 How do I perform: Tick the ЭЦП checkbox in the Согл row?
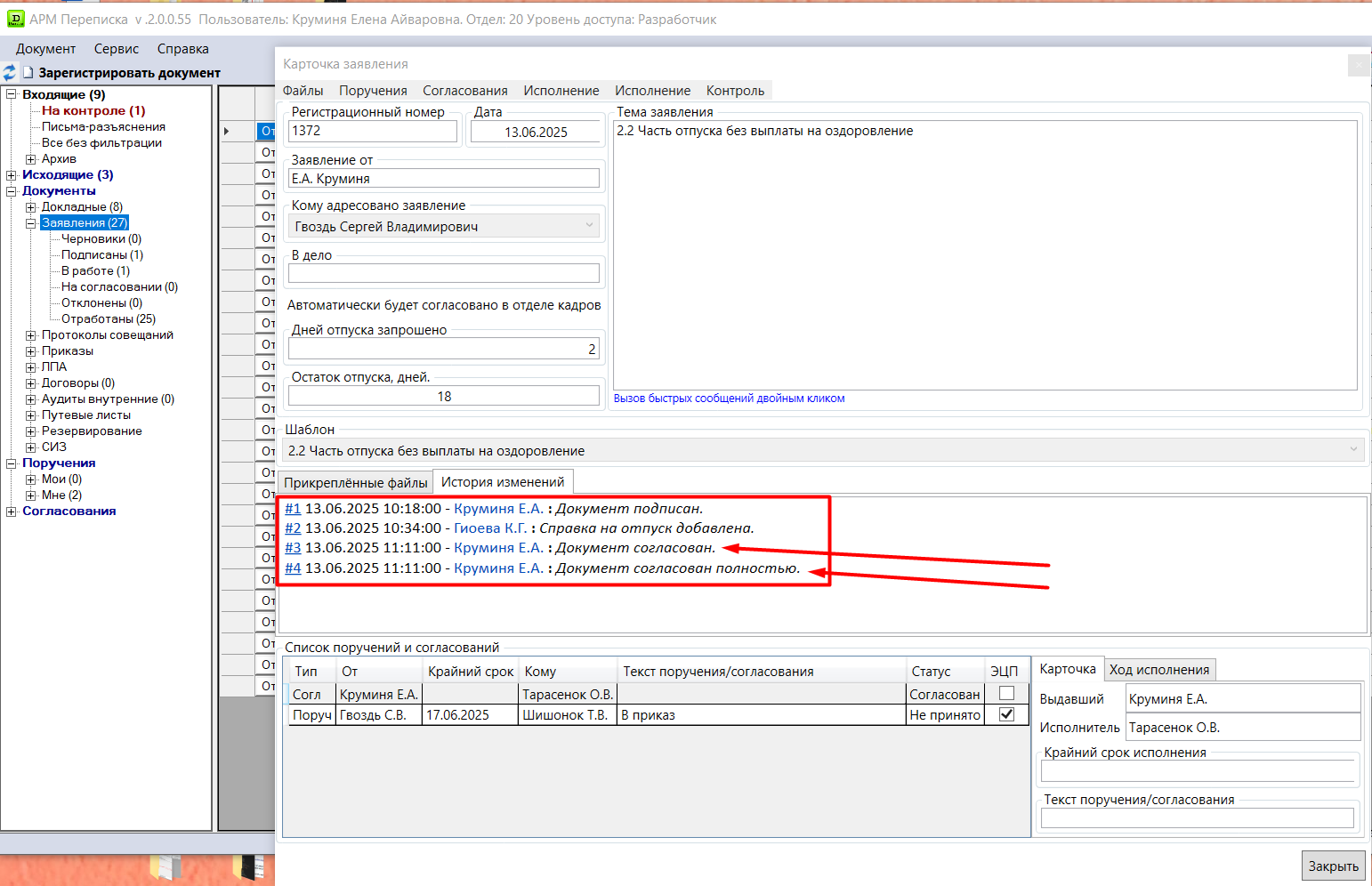1006,694
